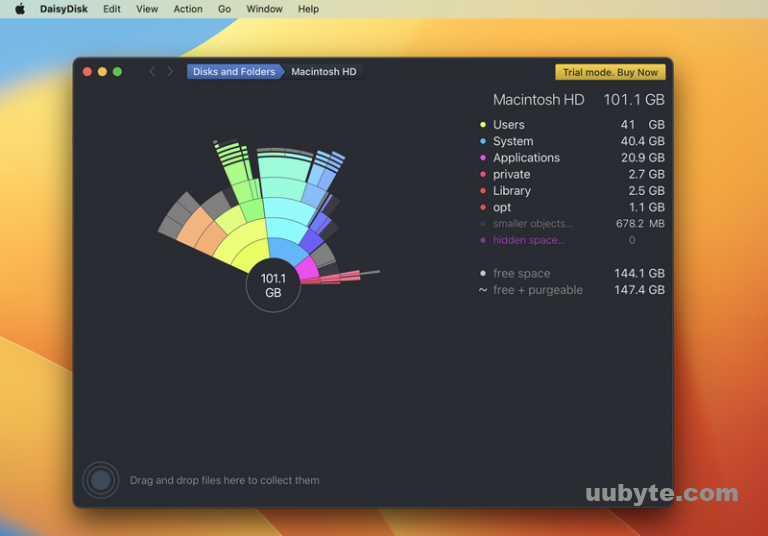Click the magenta Applications segment in sunburst
The width and height of the screenshot is (768, 536).
click(x=307, y=268)
